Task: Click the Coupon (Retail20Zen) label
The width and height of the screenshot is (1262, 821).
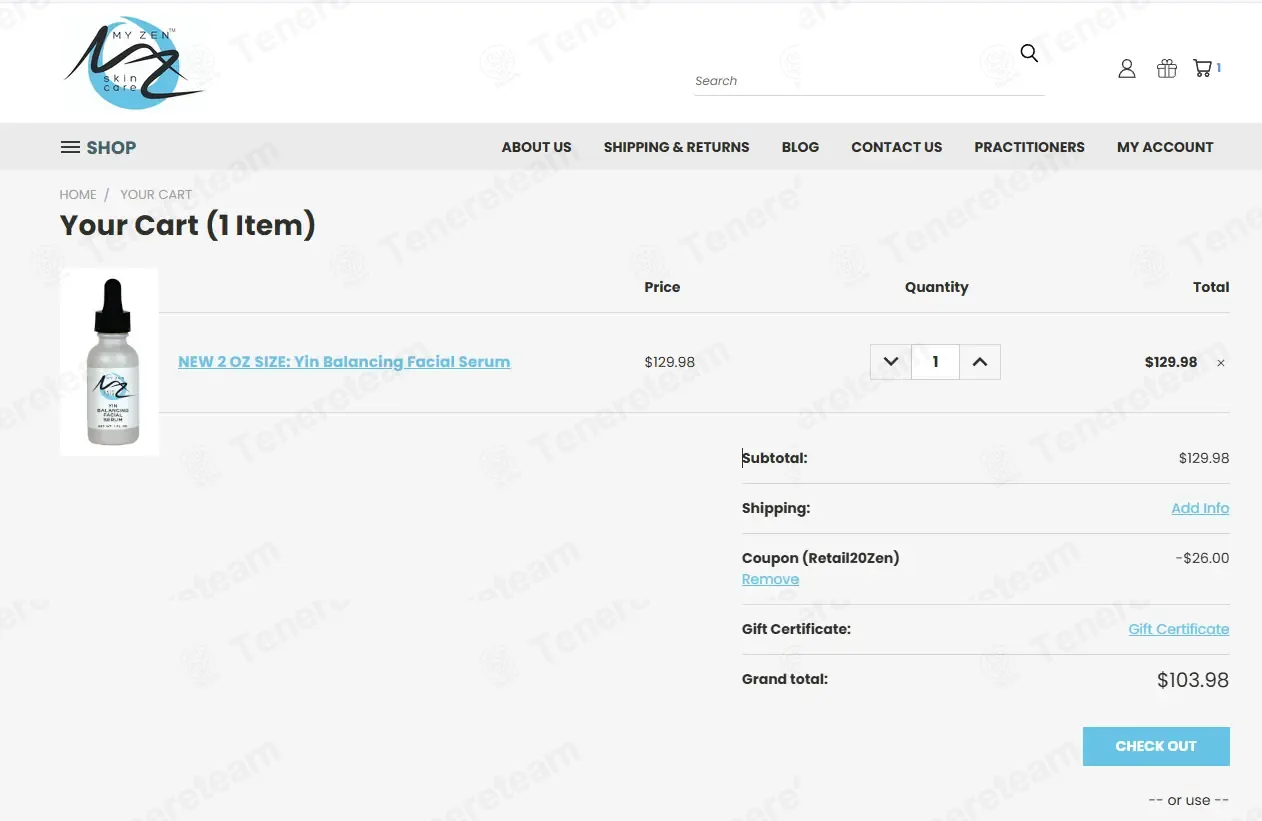Action: coord(821,558)
